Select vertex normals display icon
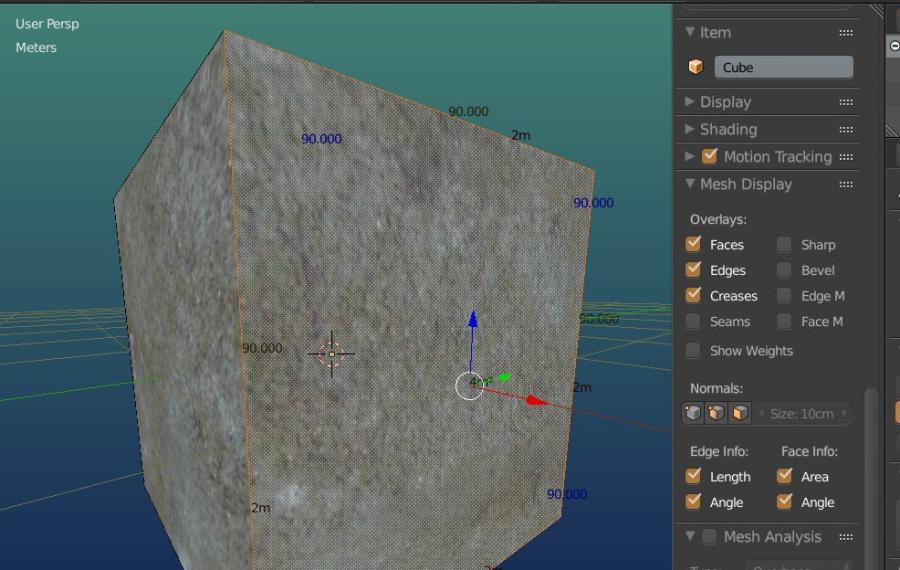This screenshot has width=900, height=570. 693,413
